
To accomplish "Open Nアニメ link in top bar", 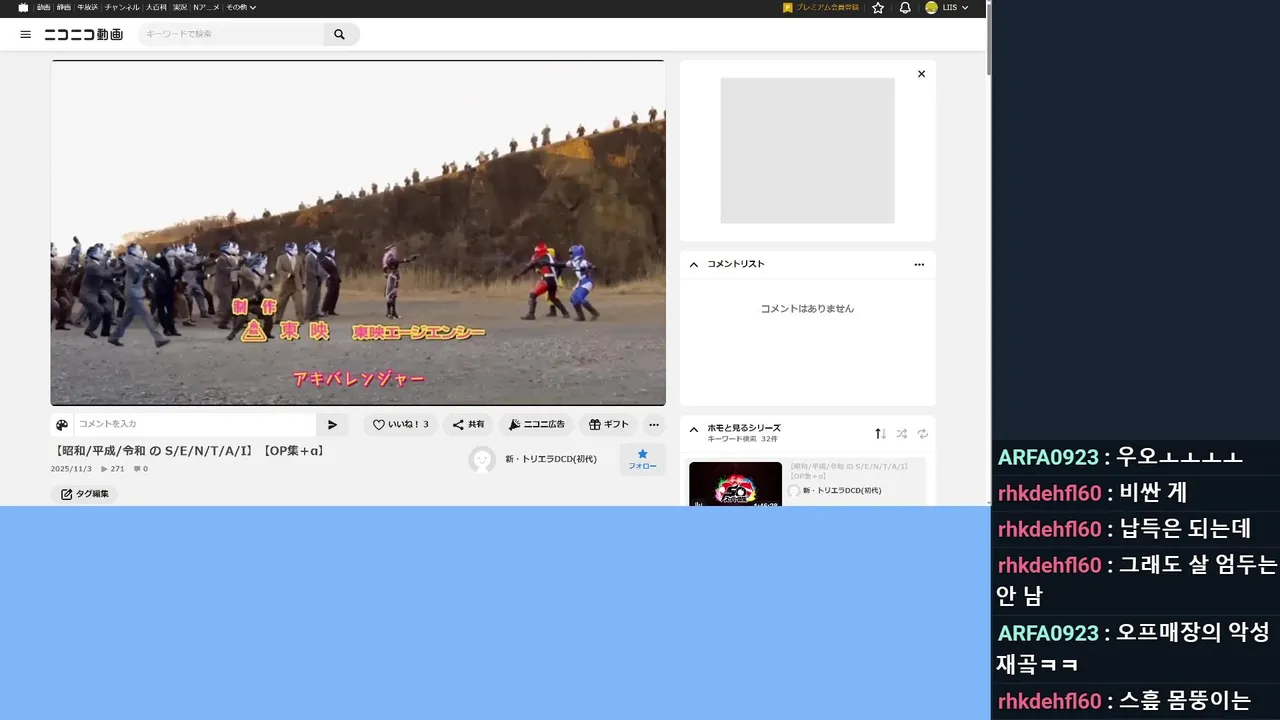I will [207, 7].
